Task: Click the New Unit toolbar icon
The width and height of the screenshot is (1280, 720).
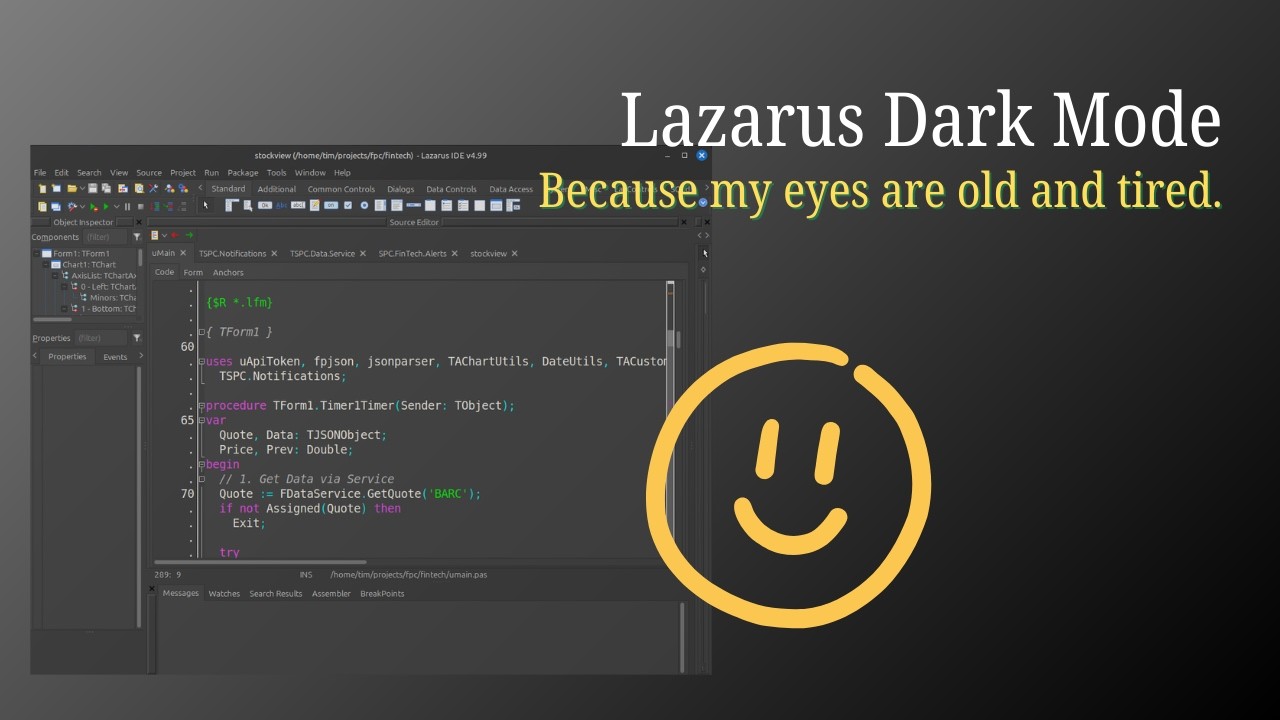Action: tap(42, 188)
